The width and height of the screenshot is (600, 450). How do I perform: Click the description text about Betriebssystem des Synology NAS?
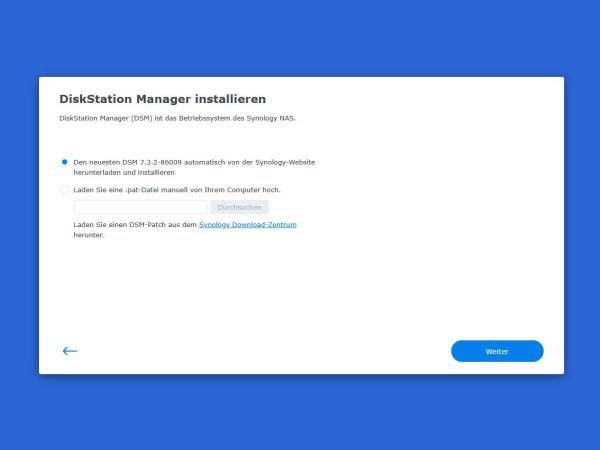pos(177,118)
